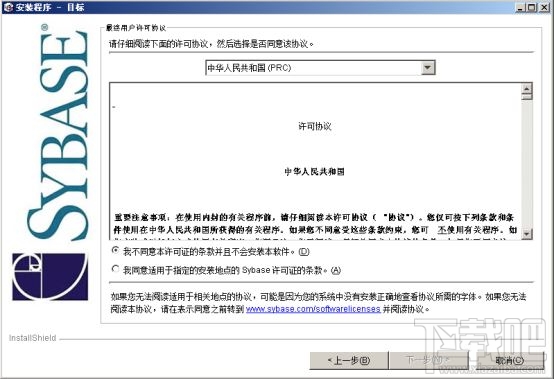Image resolution: width=554 pixels, height=379 pixels.
Task: Click the 许可协议 heading in license text
Action: [x=315, y=126]
